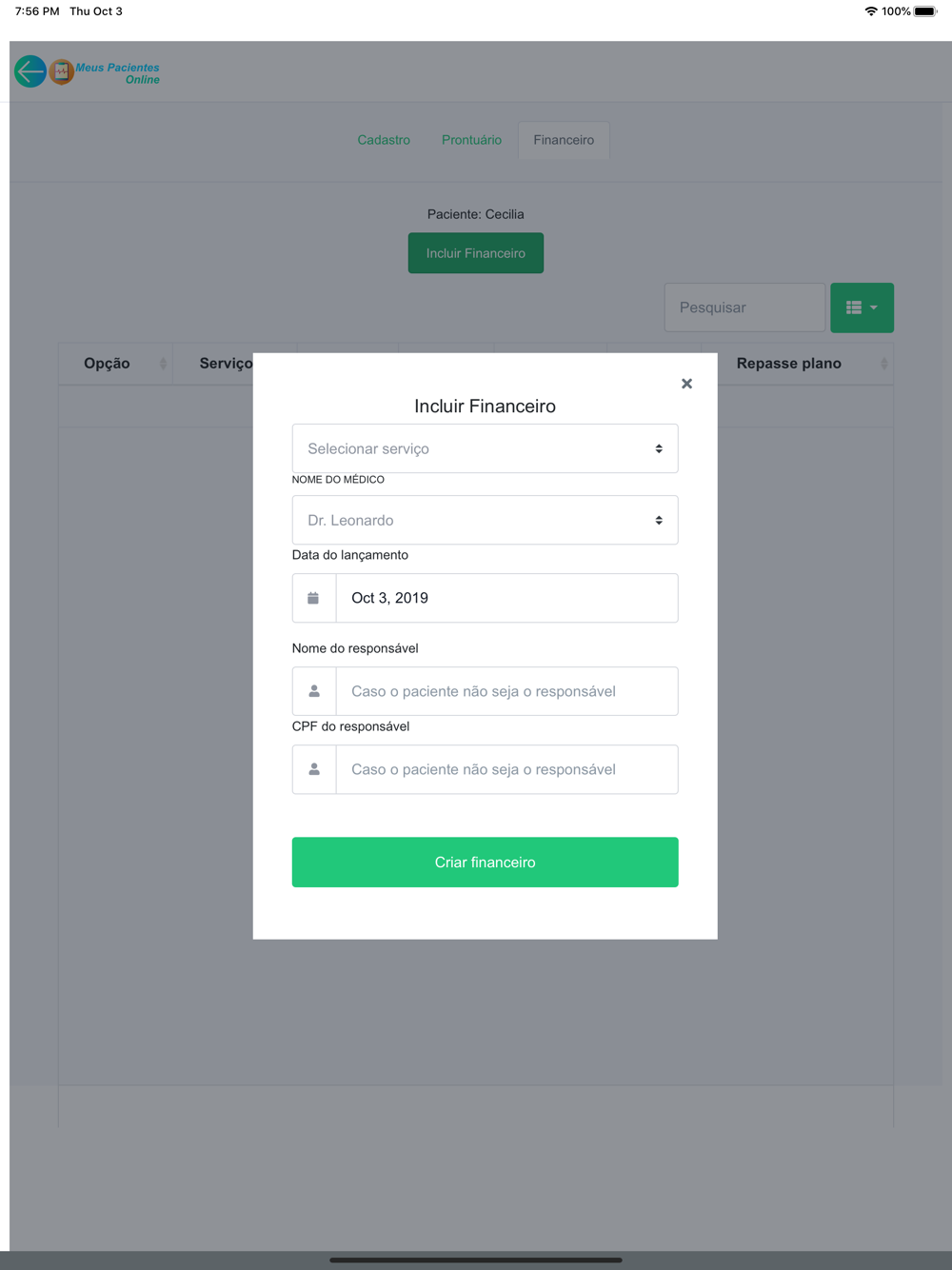Sort by the Opção column arrows
This screenshot has width=952, height=1270.
[163, 364]
